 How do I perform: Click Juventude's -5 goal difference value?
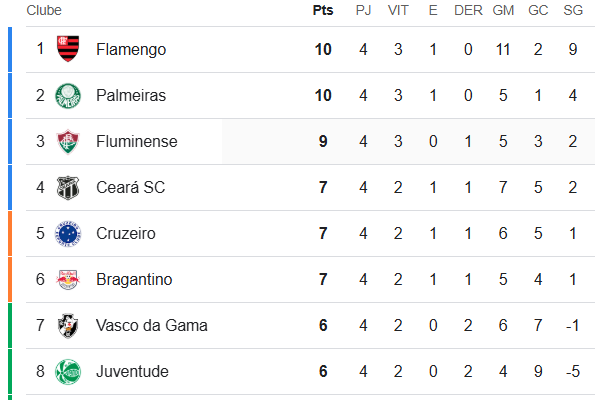tap(573, 372)
